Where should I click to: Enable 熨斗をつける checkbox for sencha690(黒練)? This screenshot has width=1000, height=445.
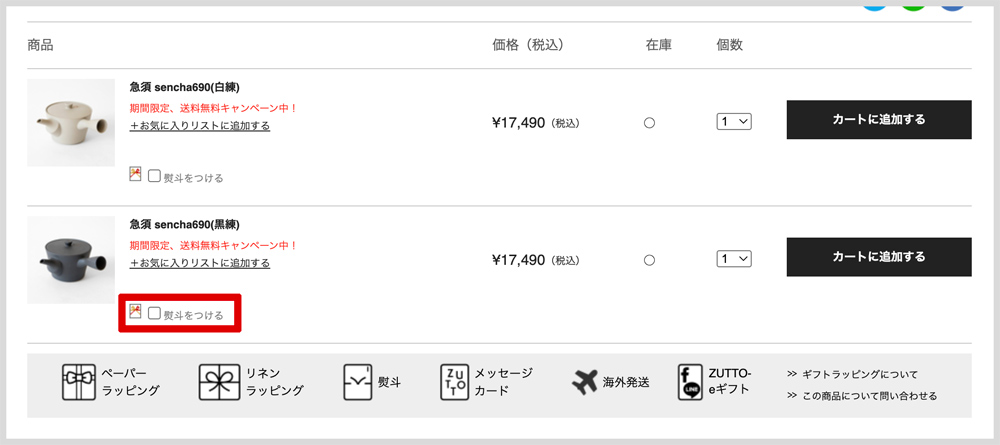[x=154, y=312]
